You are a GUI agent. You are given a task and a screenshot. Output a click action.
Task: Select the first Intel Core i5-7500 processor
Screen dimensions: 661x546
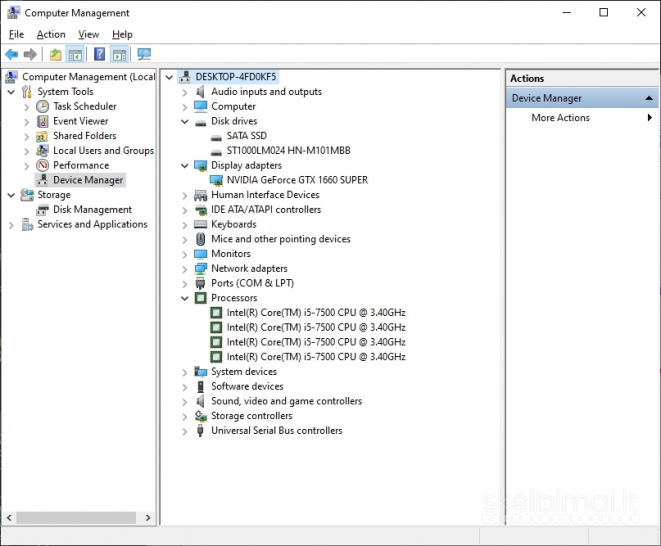pyautogui.click(x=316, y=313)
